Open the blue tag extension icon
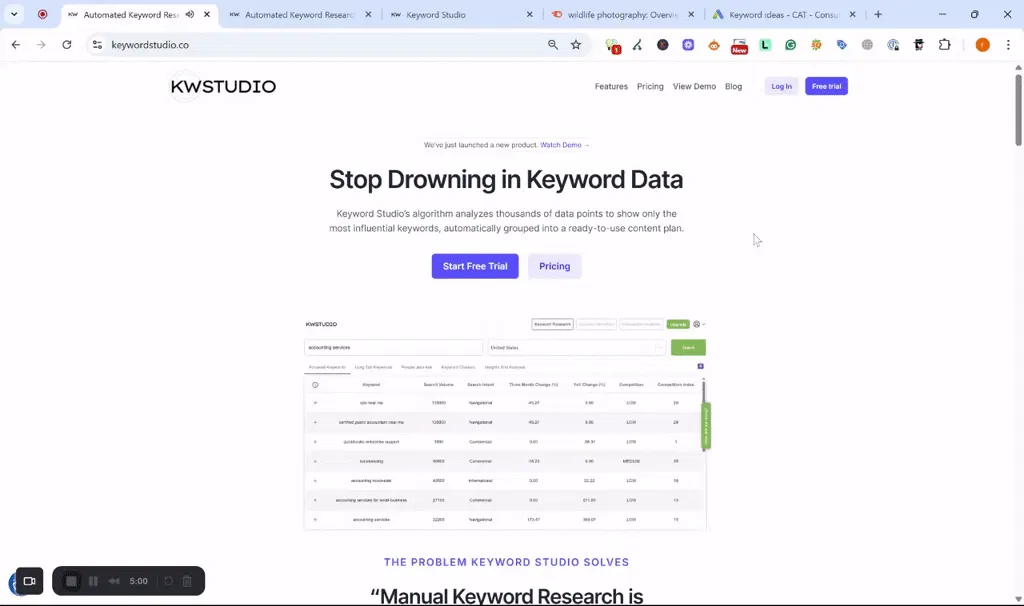The width and height of the screenshot is (1024, 606). [842, 45]
